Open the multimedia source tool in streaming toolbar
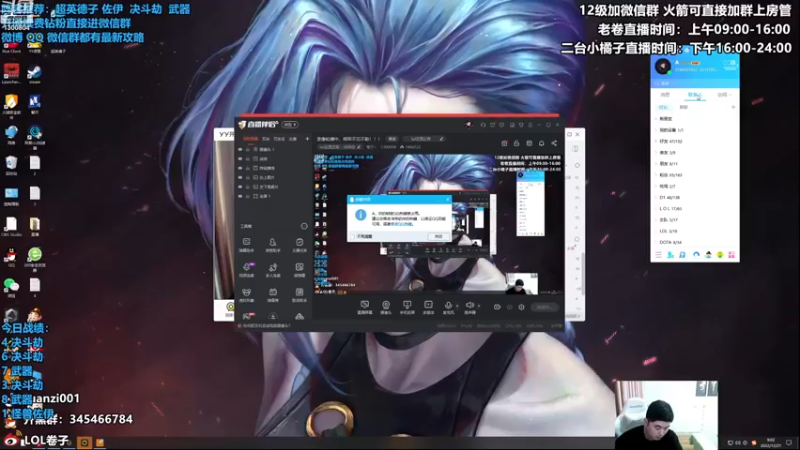 428,307
